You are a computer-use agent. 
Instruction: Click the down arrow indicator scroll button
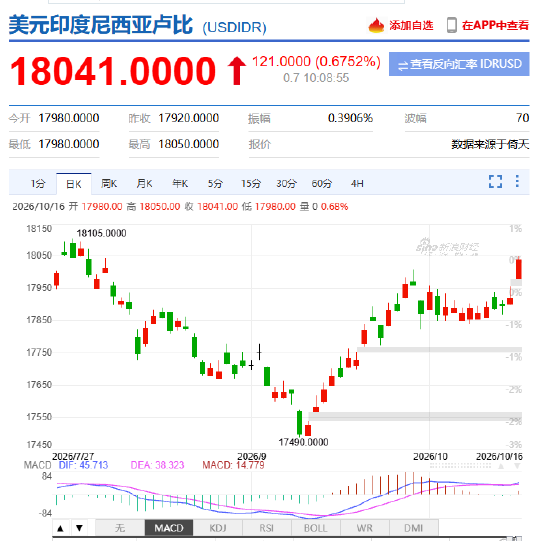point(80,528)
